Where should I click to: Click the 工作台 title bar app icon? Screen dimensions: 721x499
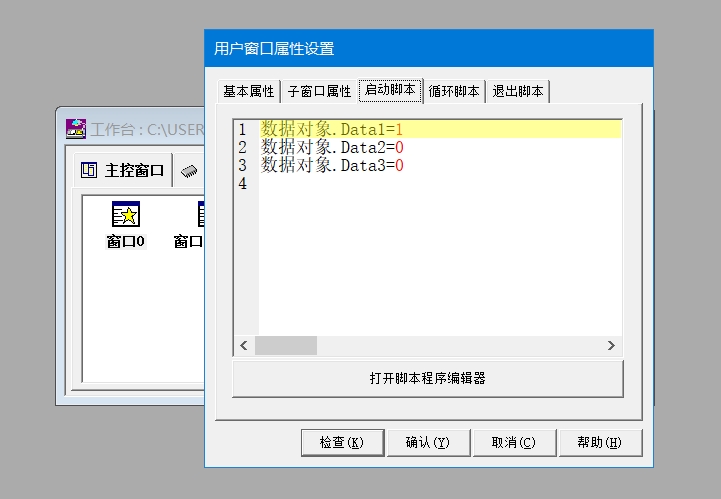[x=76, y=129]
